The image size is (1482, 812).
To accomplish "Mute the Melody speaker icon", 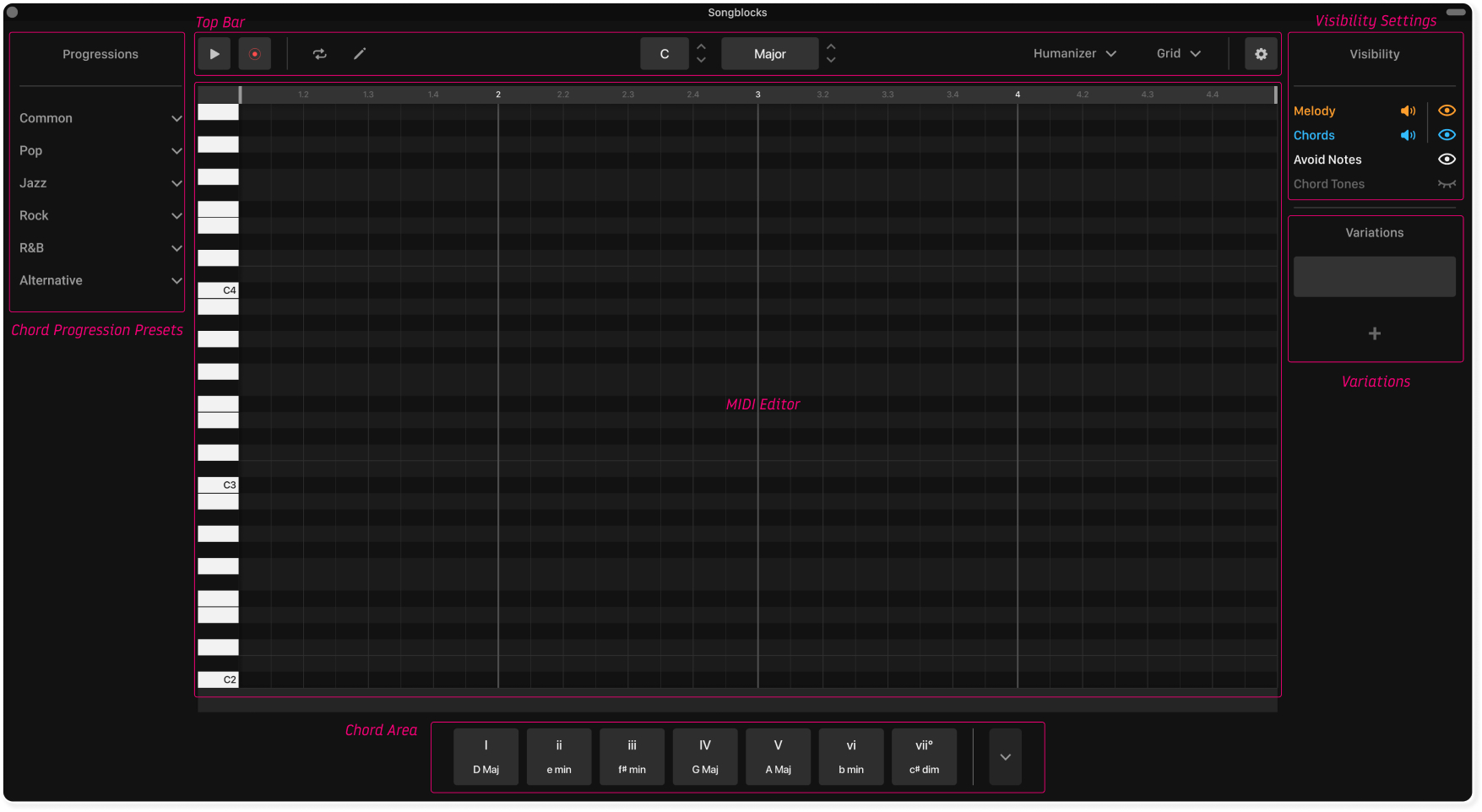I will (1408, 111).
